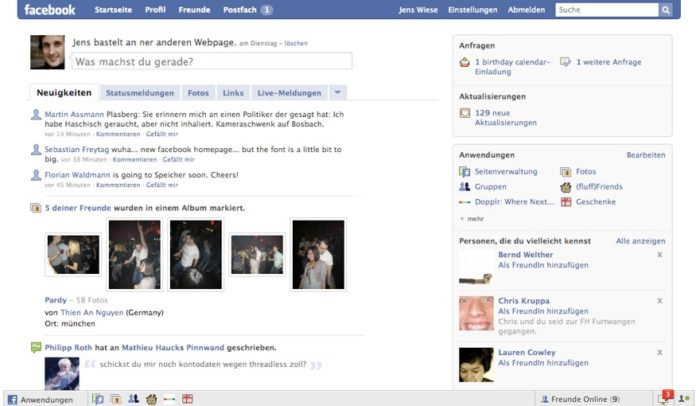Click the Geschenke gift icon

pos(566,202)
